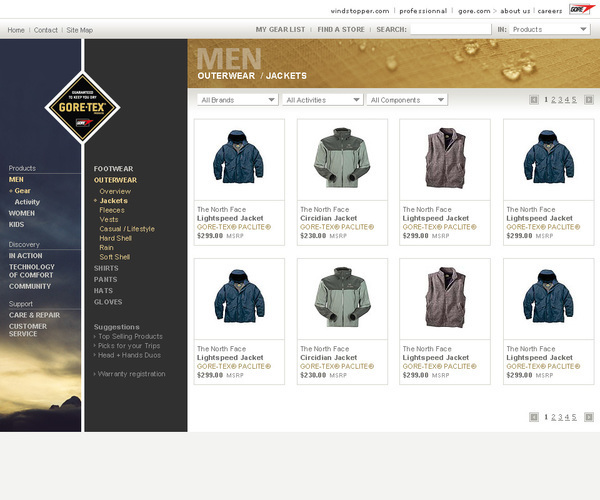
Task: Open Head + Hands Duos suggestion
Action: [129, 355]
